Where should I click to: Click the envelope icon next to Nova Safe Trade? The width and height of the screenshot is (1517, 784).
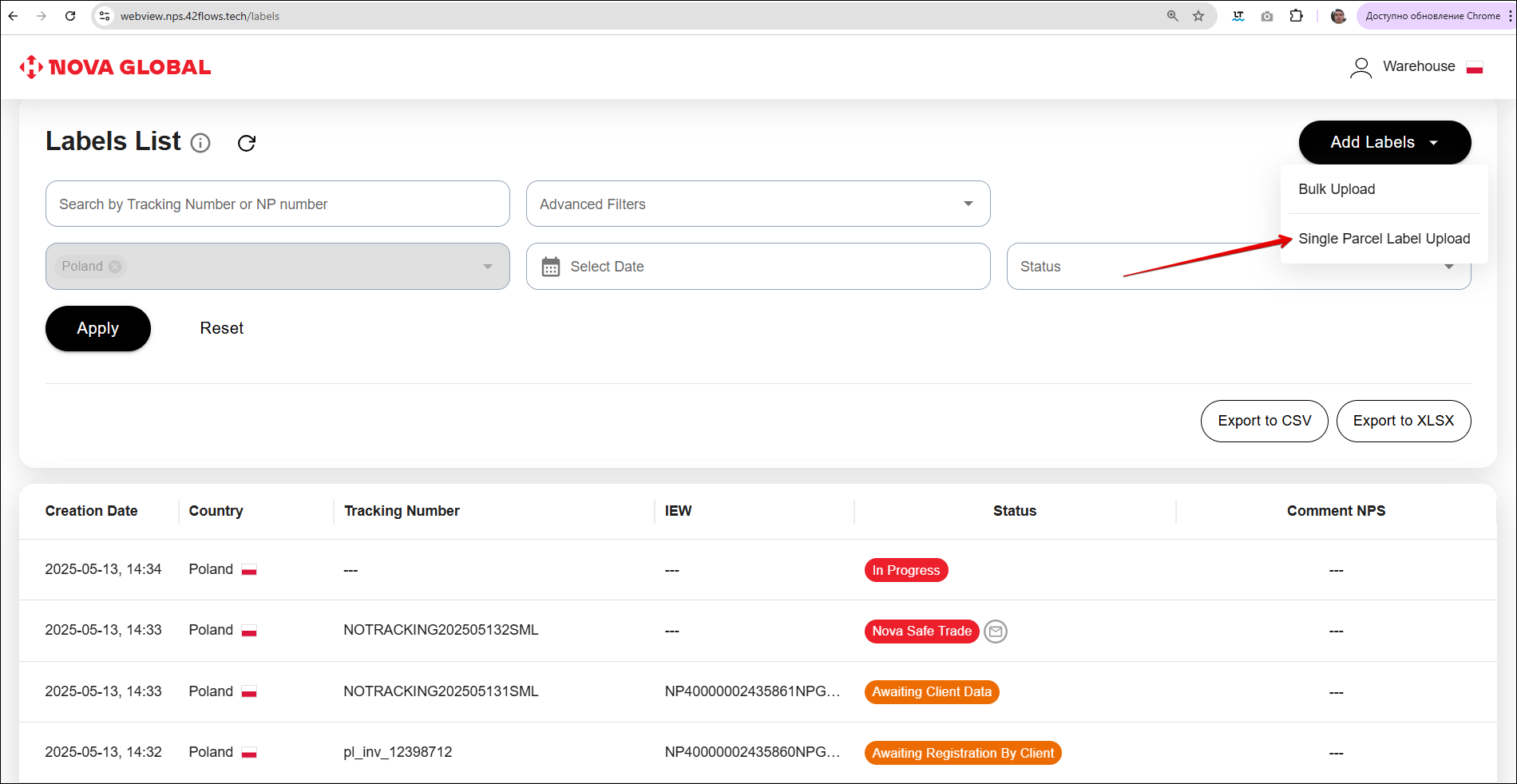click(995, 632)
